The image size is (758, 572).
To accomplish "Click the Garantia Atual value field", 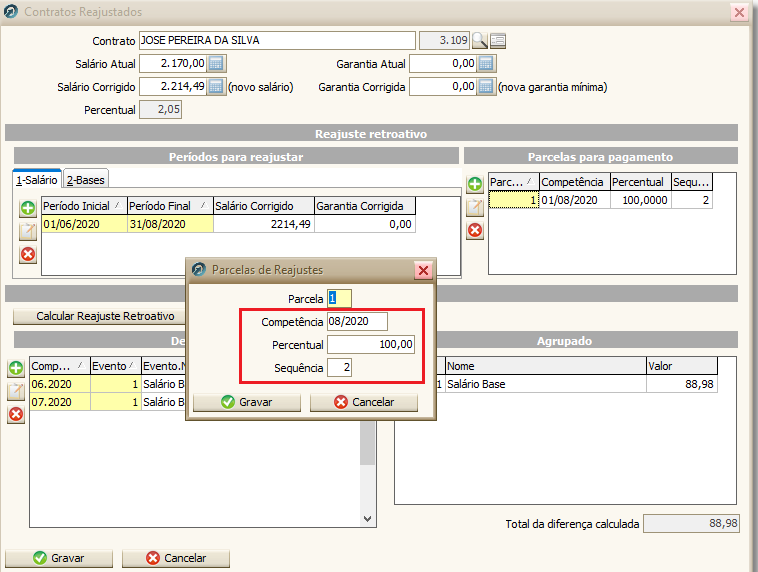I will (443, 63).
